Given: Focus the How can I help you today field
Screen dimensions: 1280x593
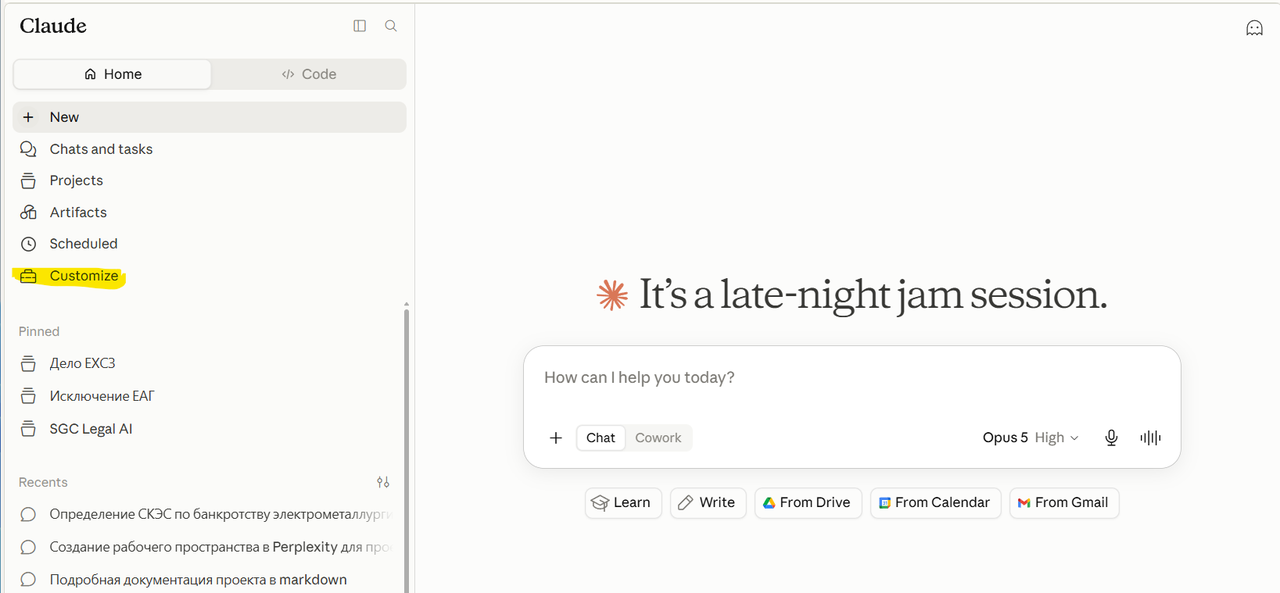Looking at the screenshot, I should coord(852,378).
